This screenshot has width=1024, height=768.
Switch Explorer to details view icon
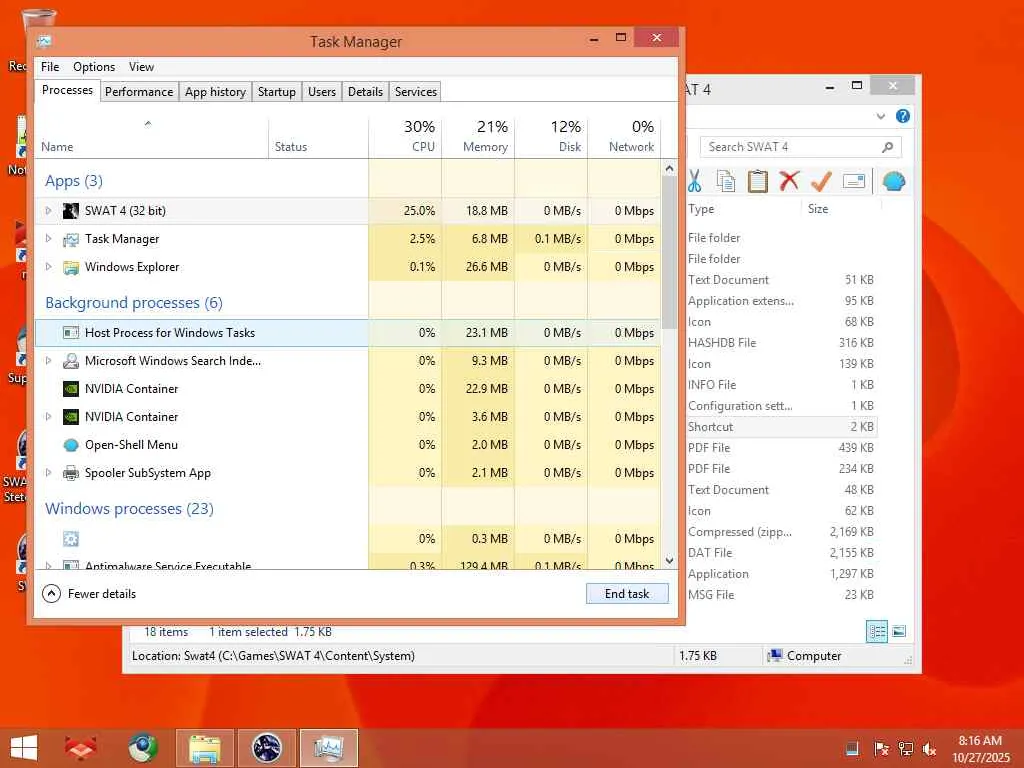(x=876, y=631)
